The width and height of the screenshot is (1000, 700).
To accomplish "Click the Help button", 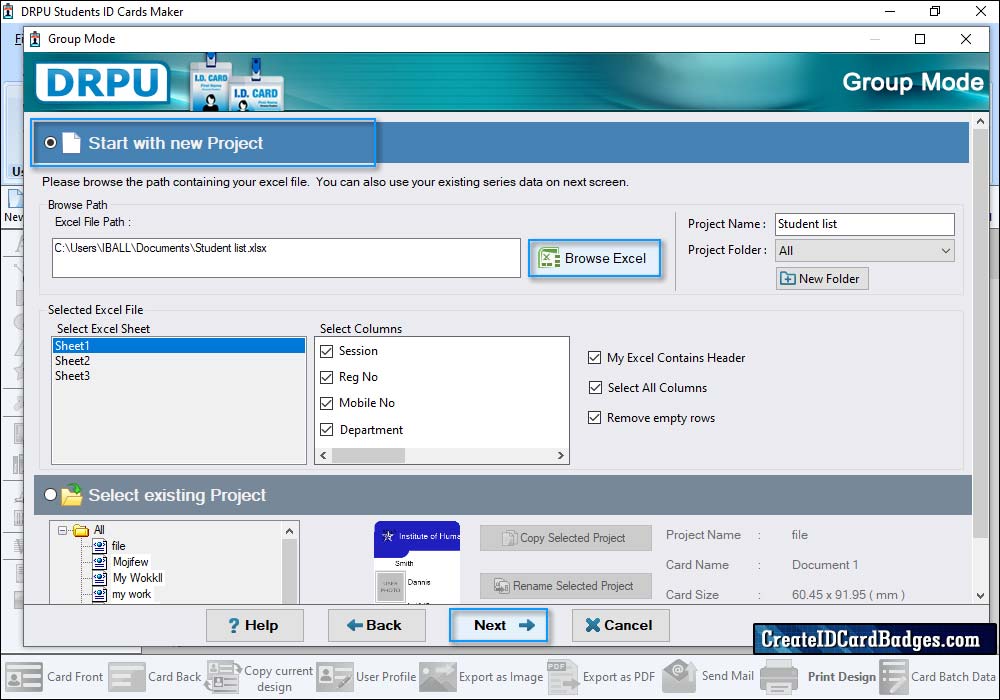I will [254, 625].
